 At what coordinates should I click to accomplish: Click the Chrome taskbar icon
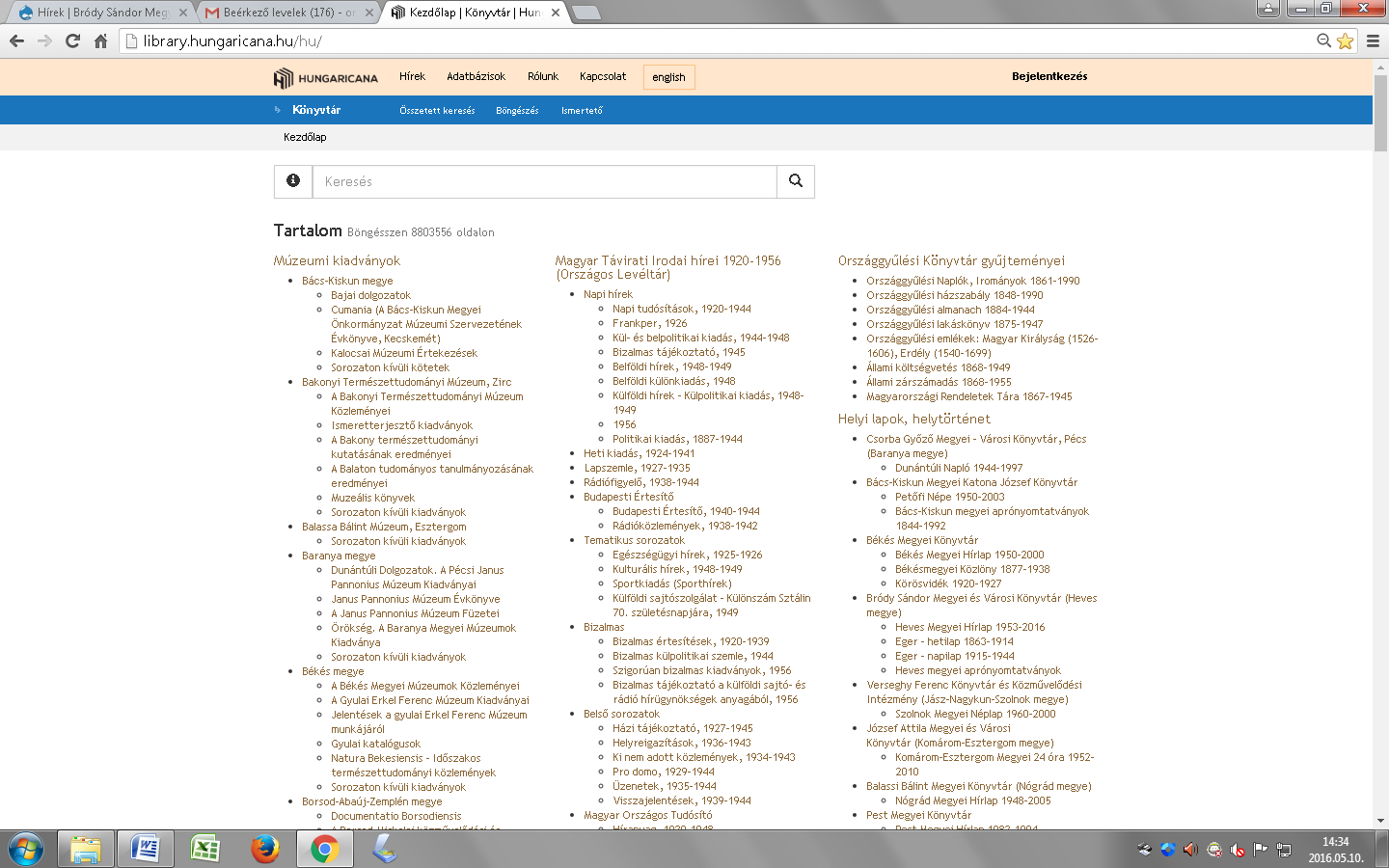[x=325, y=849]
